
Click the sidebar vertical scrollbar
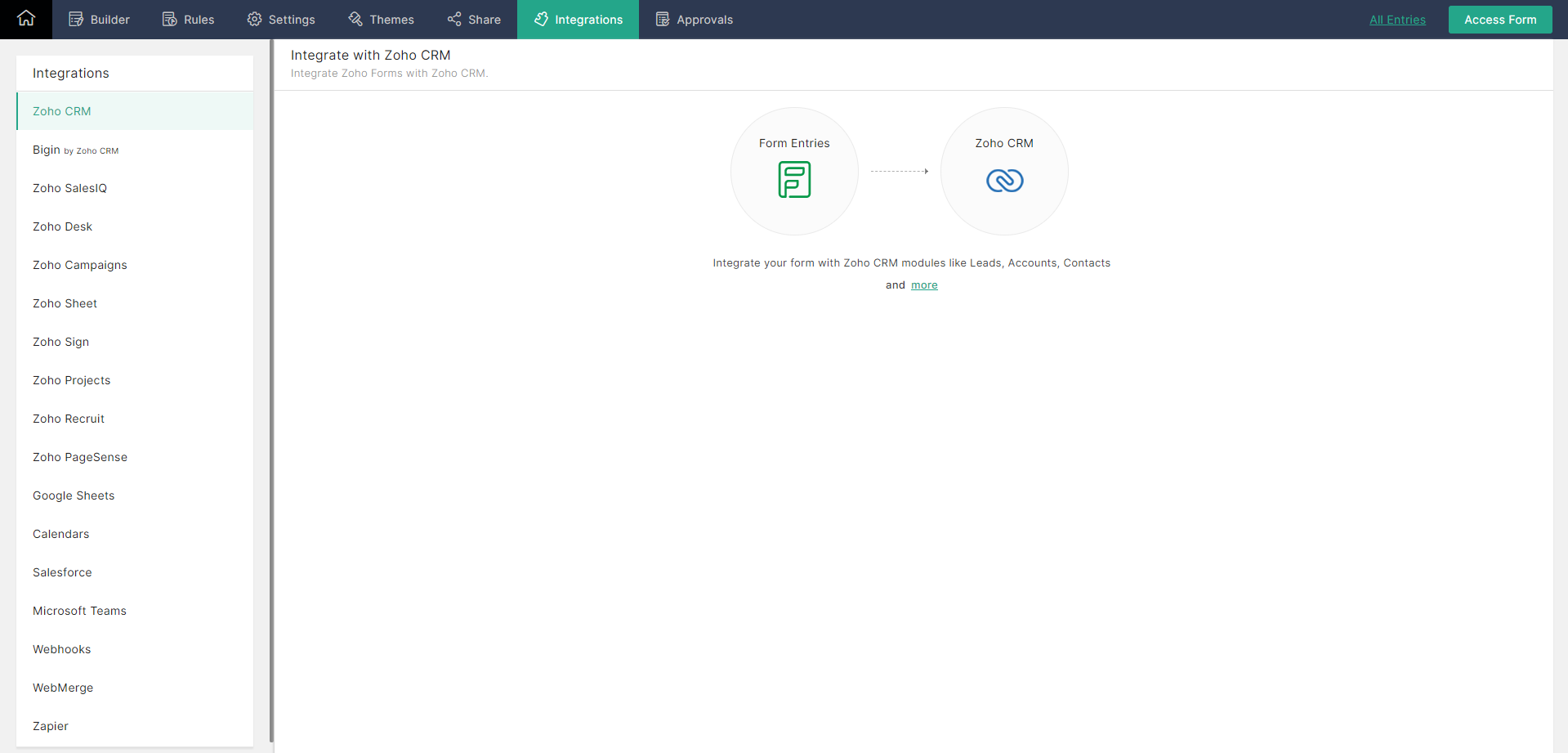click(271, 392)
